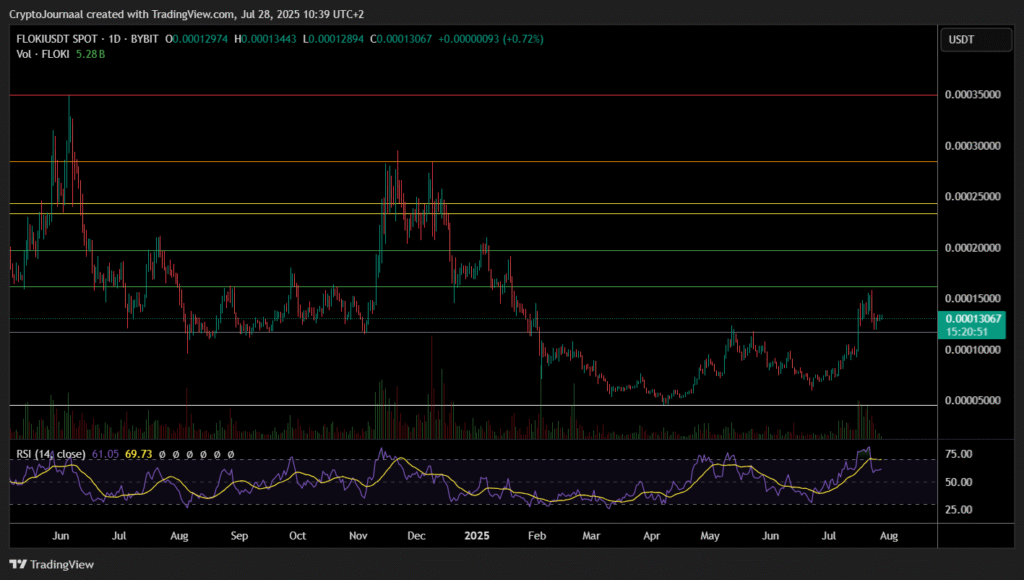Click the 0.00025000 price axis label

click(972, 197)
